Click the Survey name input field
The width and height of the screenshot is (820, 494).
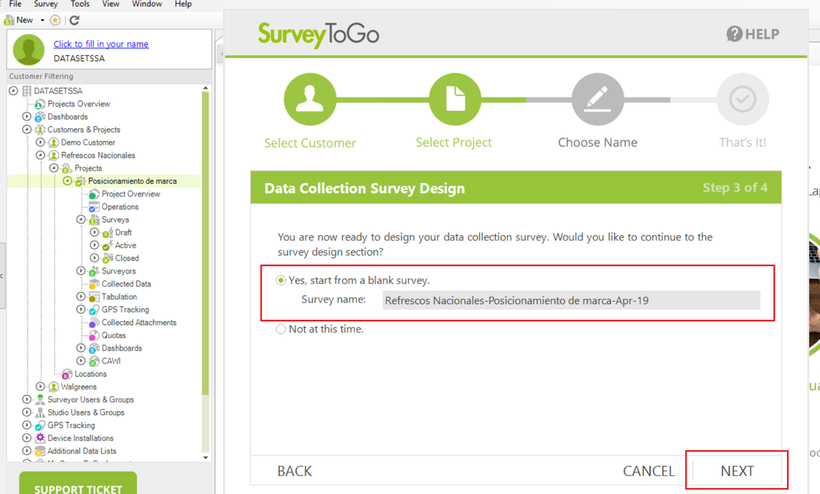(x=571, y=301)
